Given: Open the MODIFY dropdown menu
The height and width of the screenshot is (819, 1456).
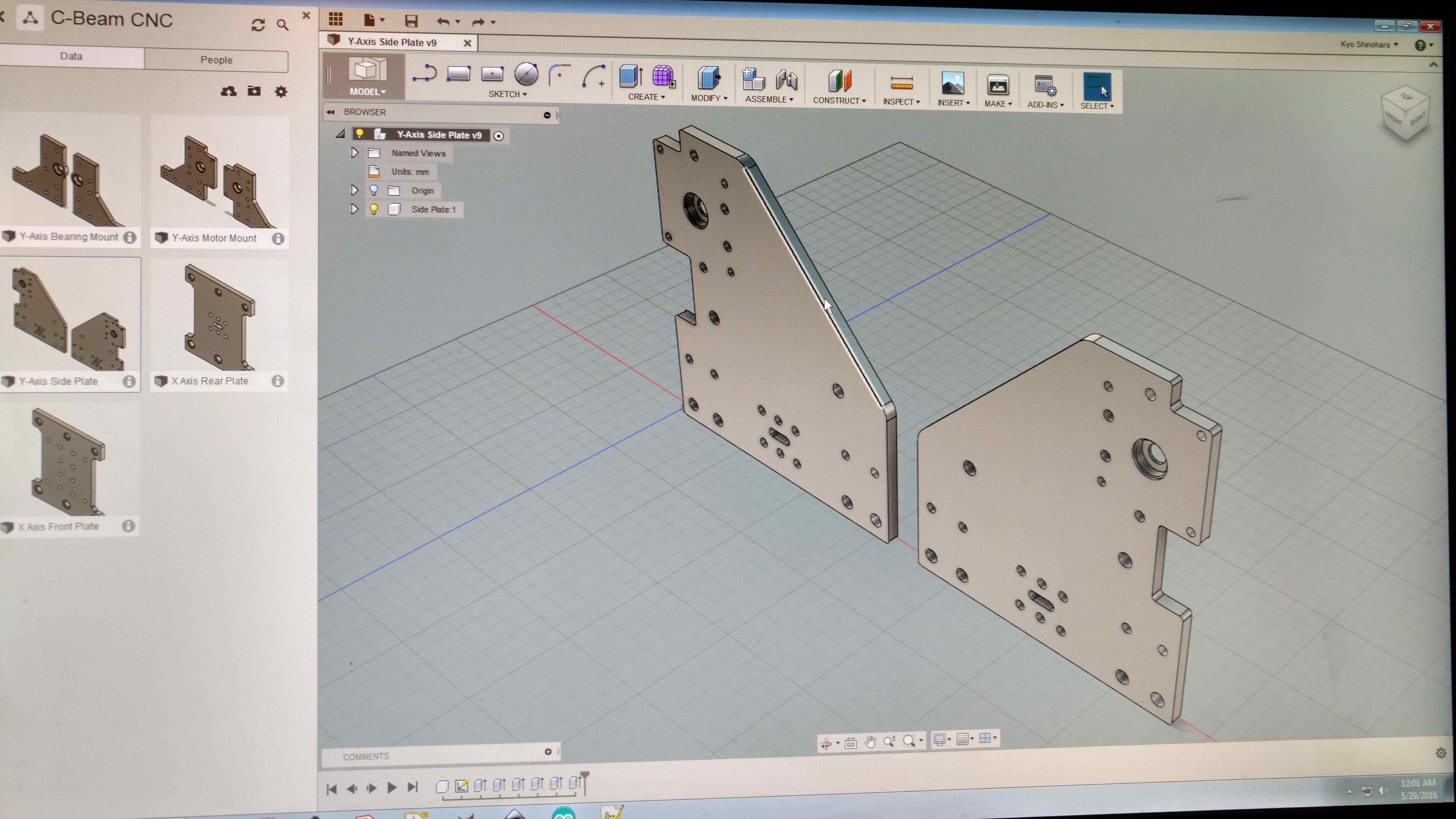Looking at the screenshot, I should coord(709,98).
